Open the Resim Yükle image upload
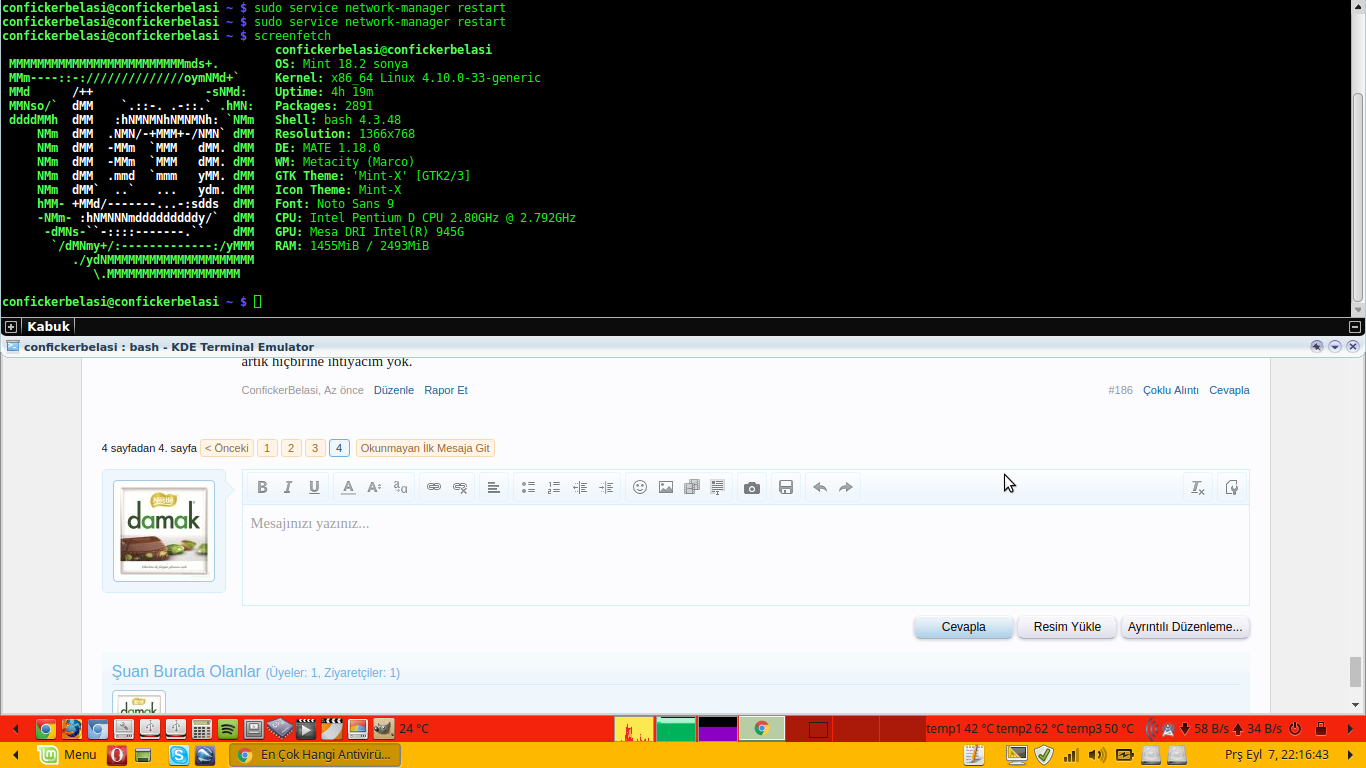1366x768 pixels. pyautogui.click(x=1067, y=627)
